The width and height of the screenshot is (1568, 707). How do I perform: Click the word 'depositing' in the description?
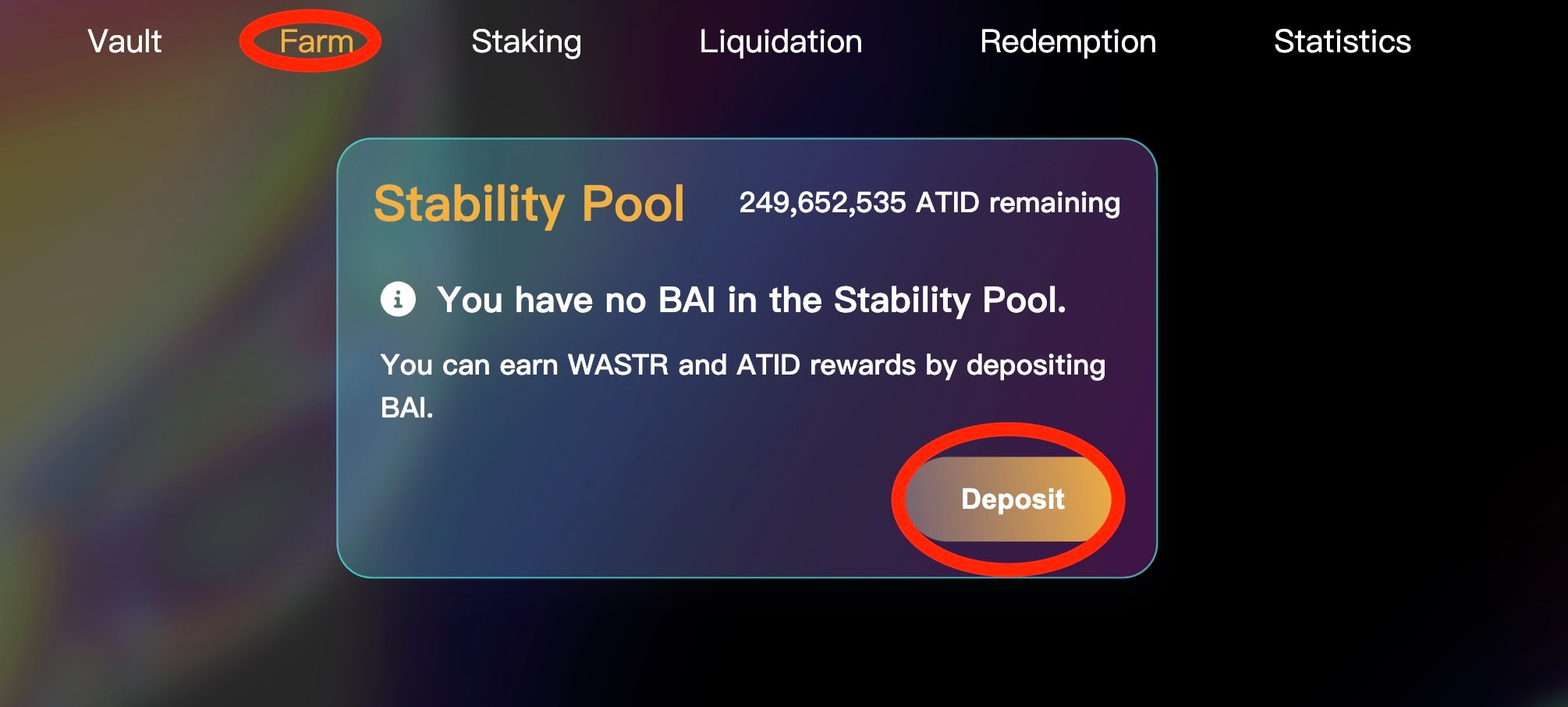(x=1035, y=365)
